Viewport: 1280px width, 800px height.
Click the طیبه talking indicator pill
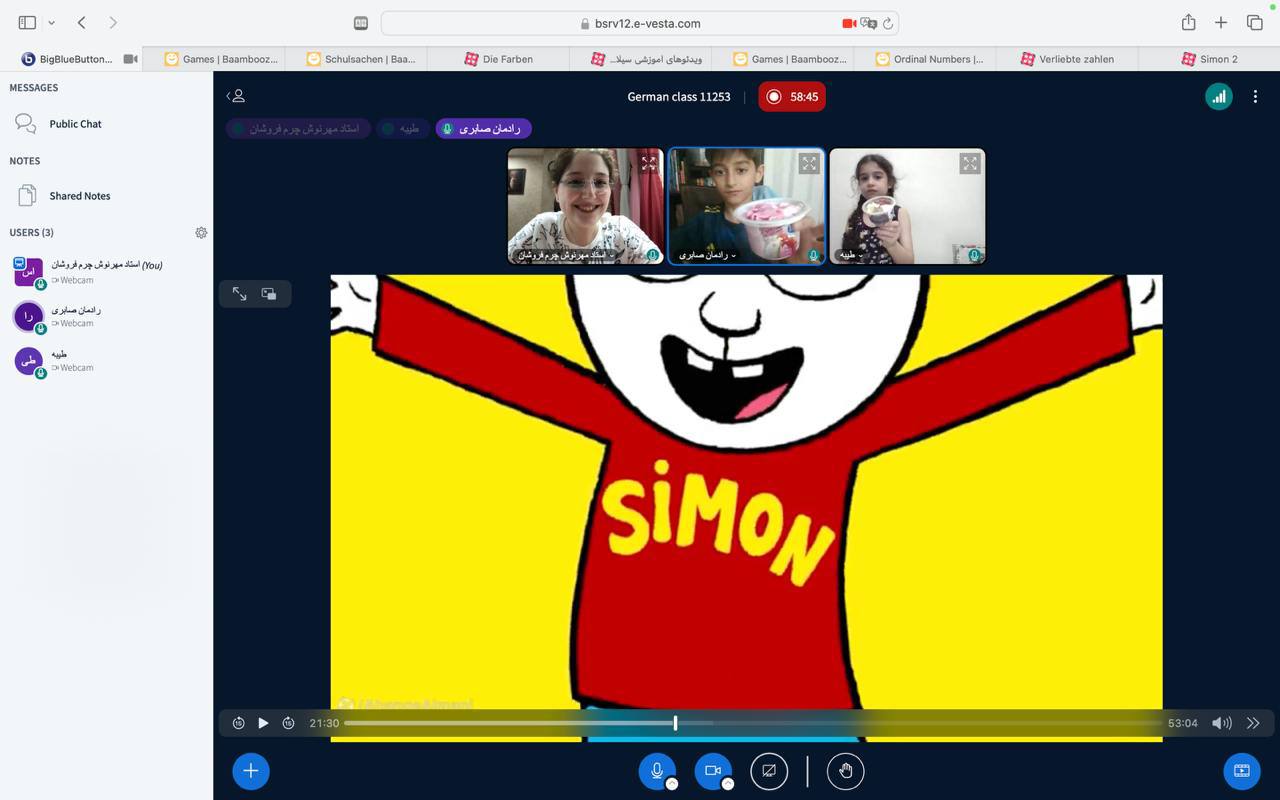point(401,129)
